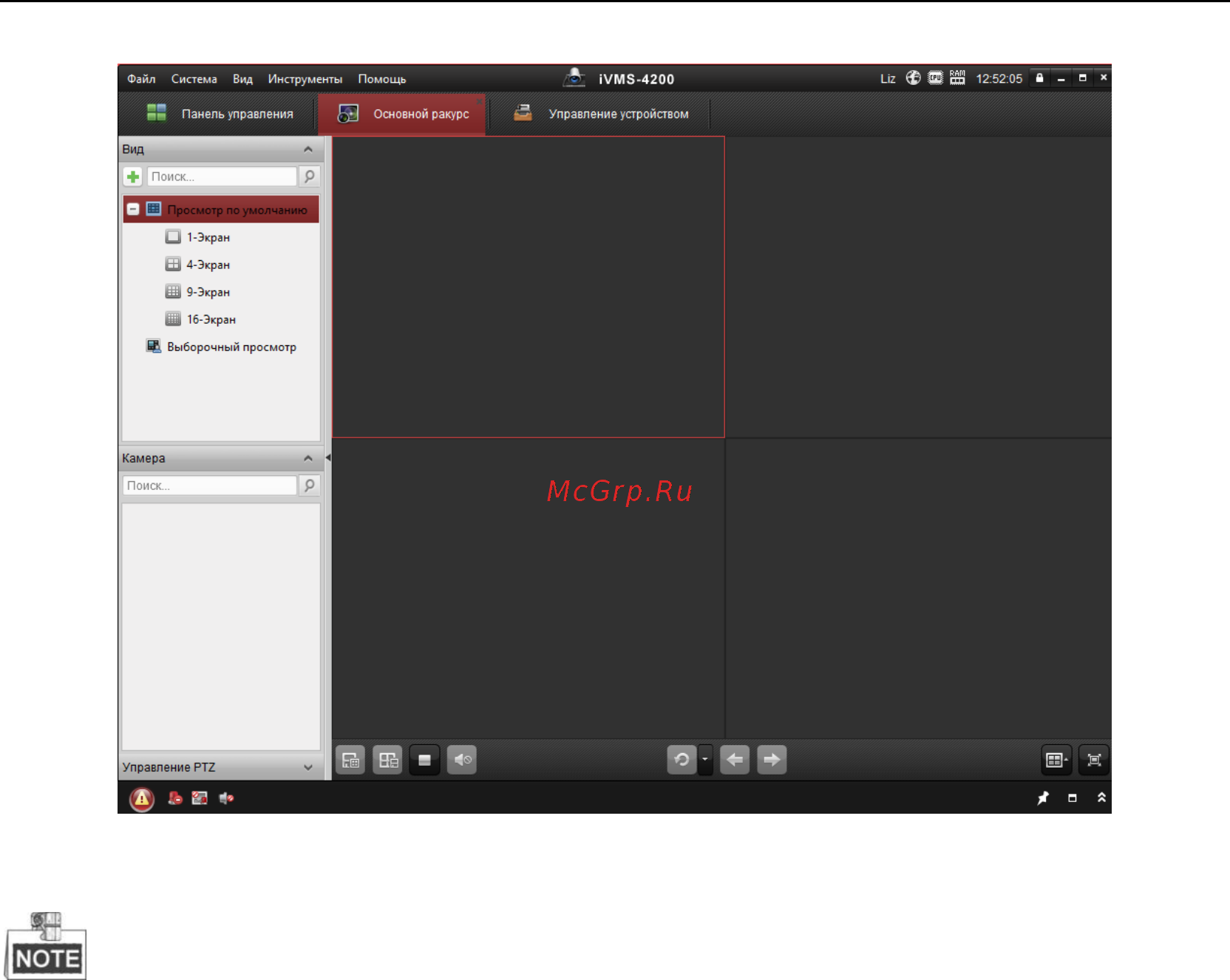Toggle alarm audio warning icon
Image resolution: width=1230 pixels, height=980 pixels.
[226, 798]
